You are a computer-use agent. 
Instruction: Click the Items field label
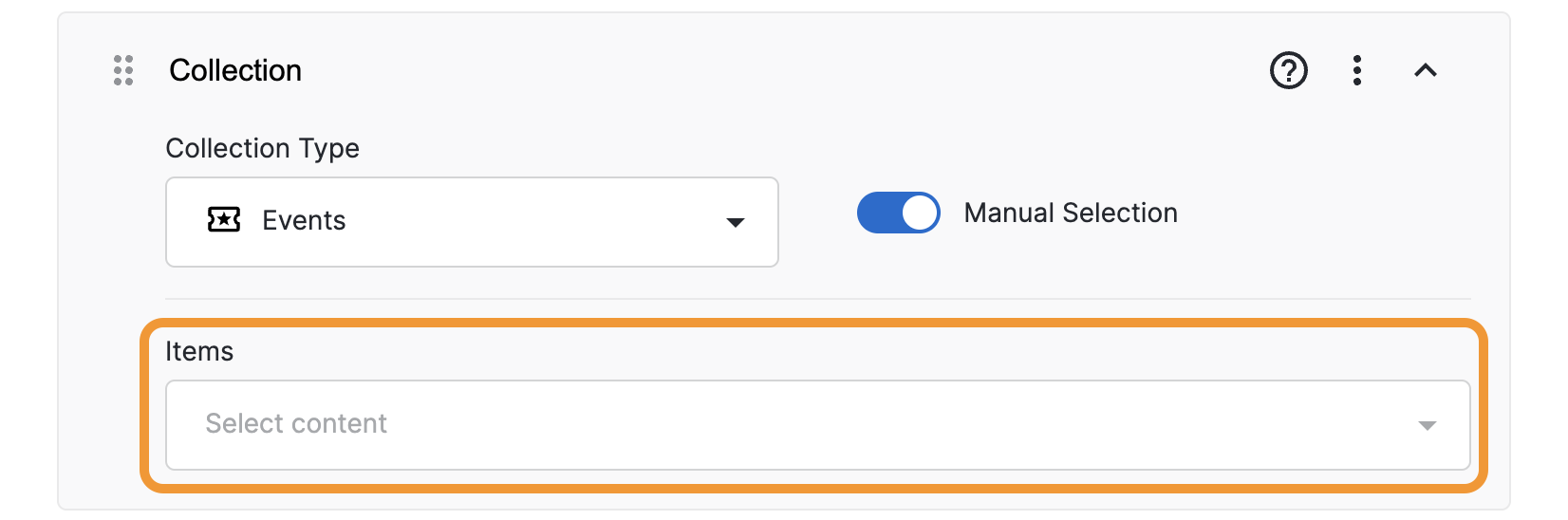pyautogui.click(x=199, y=351)
